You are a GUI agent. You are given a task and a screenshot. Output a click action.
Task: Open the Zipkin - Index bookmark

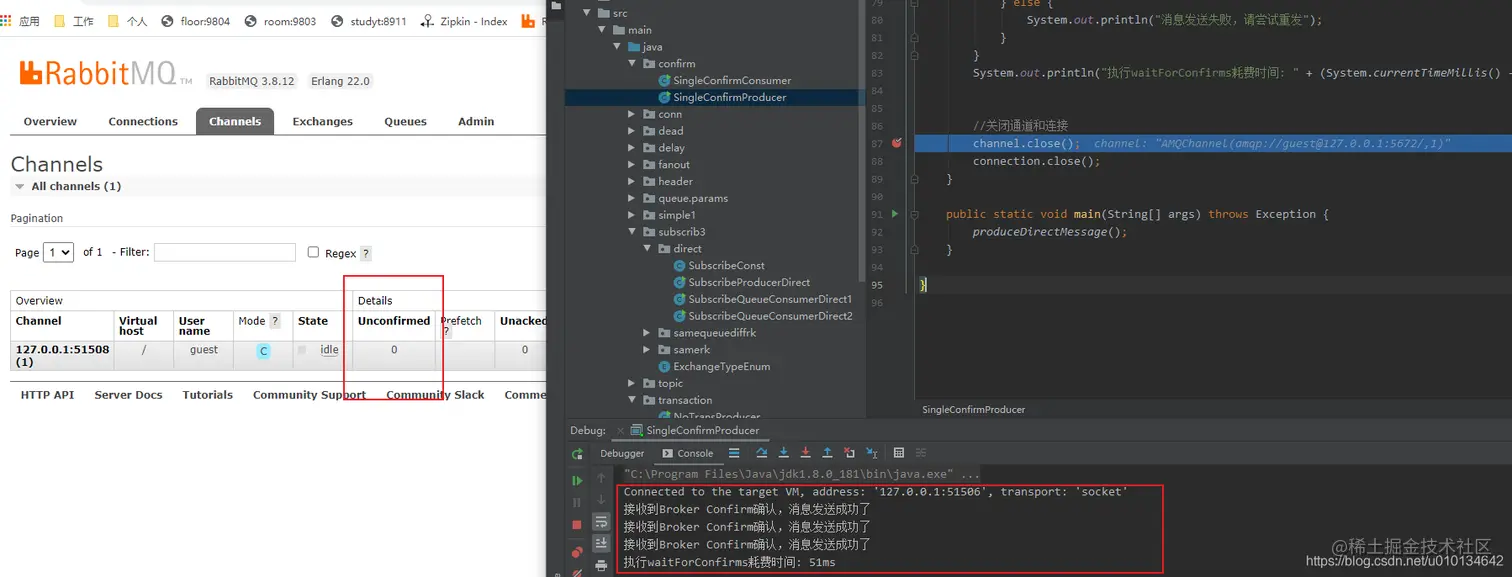(x=465, y=21)
